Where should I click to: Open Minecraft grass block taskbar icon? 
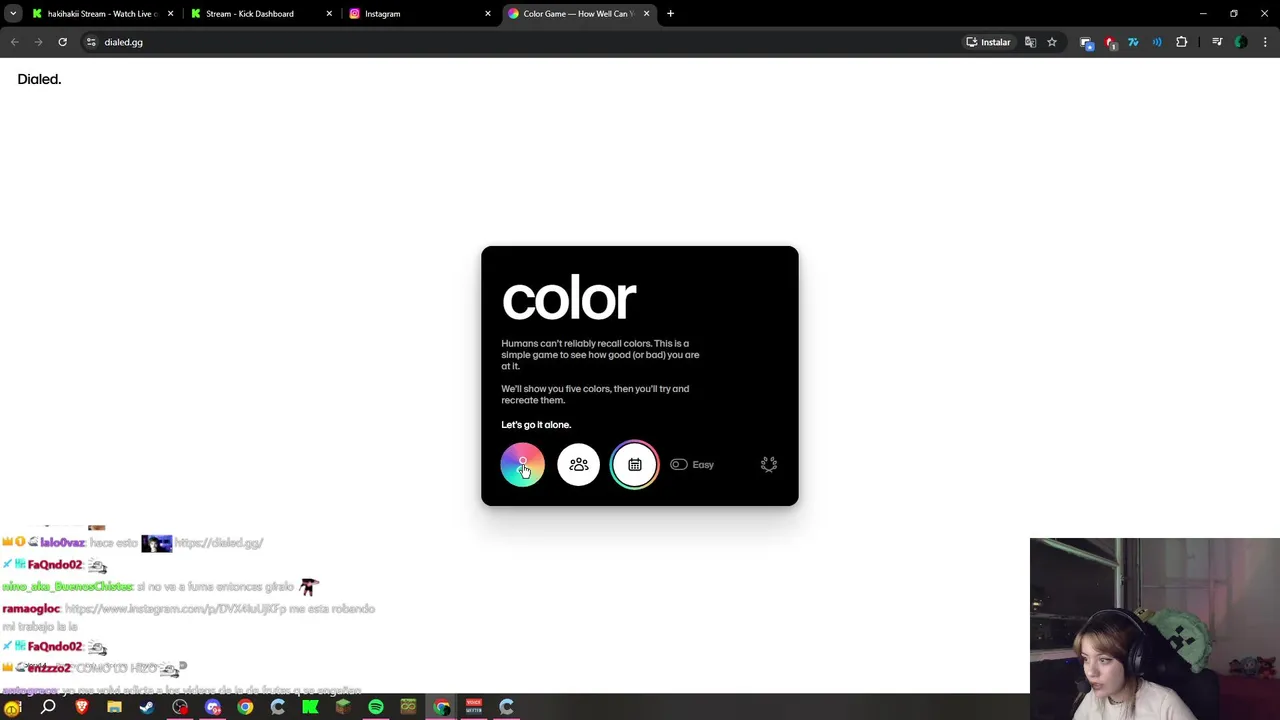[343, 708]
